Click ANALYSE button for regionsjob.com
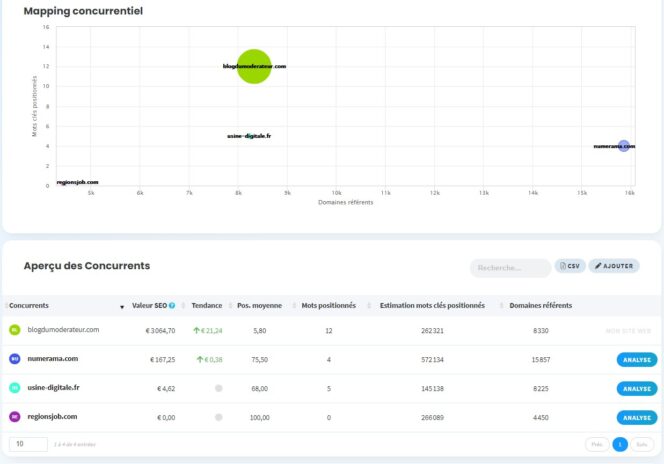The height and width of the screenshot is (464, 664). [637, 418]
